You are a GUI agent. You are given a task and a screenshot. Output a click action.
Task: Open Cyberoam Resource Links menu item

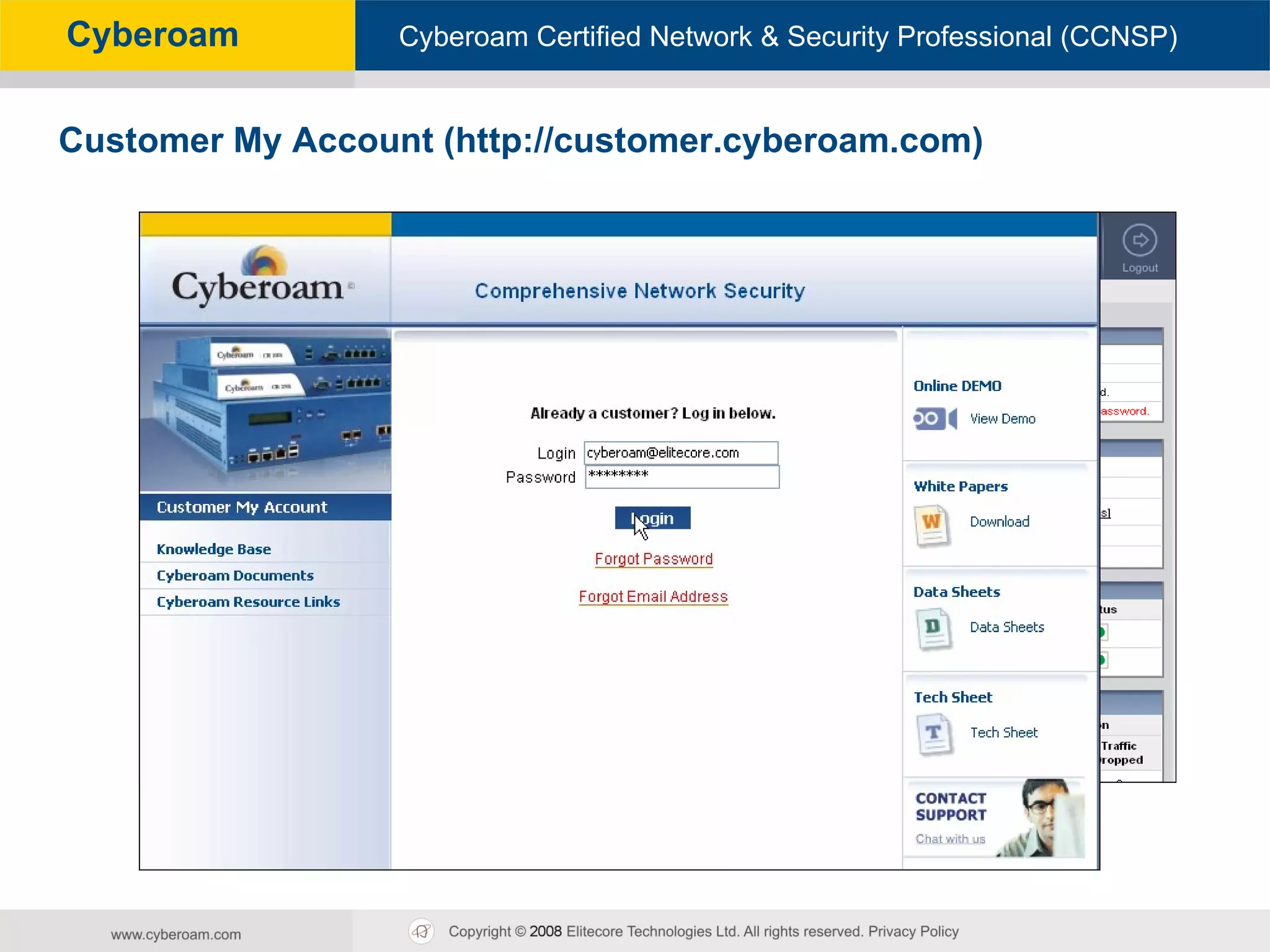(x=248, y=602)
